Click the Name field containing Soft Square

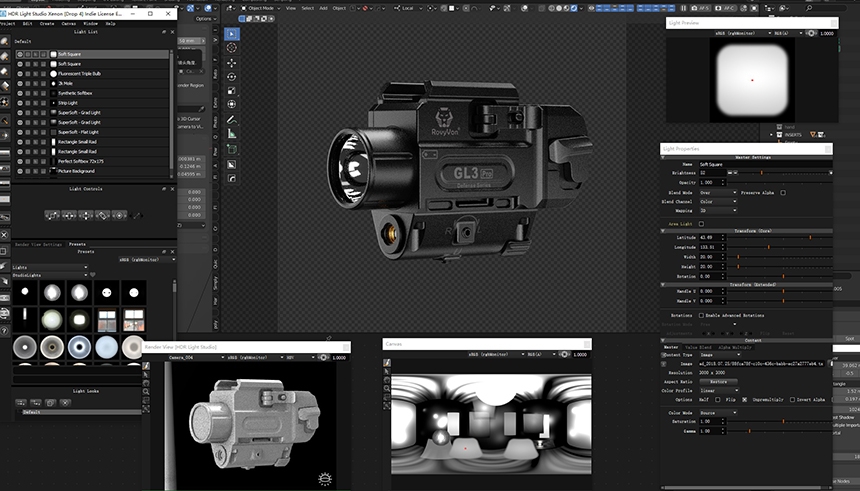(765, 164)
